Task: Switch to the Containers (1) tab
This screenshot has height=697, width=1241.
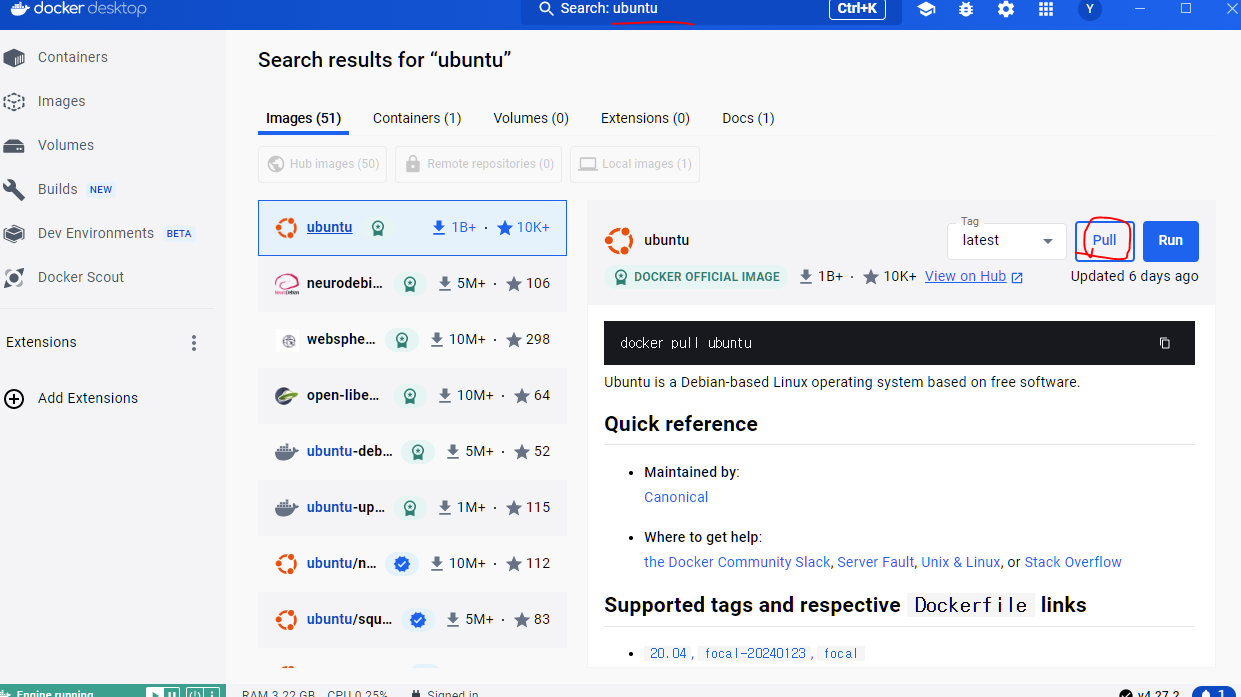Action: 417,118
